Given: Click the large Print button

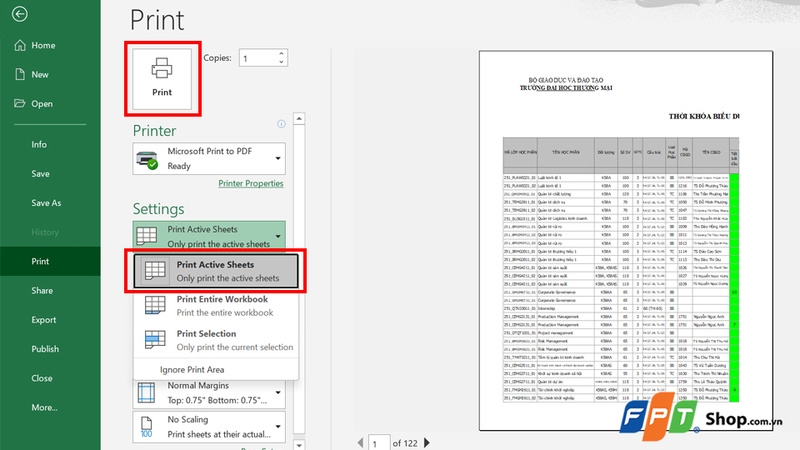Looking at the screenshot, I should click(x=162, y=79).
